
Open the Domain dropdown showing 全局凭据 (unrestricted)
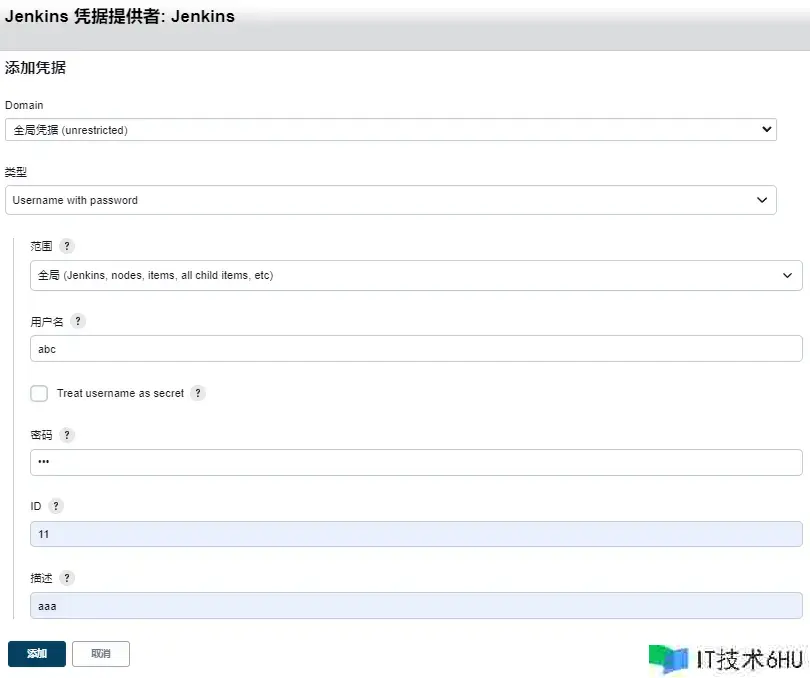pos(390,130)
